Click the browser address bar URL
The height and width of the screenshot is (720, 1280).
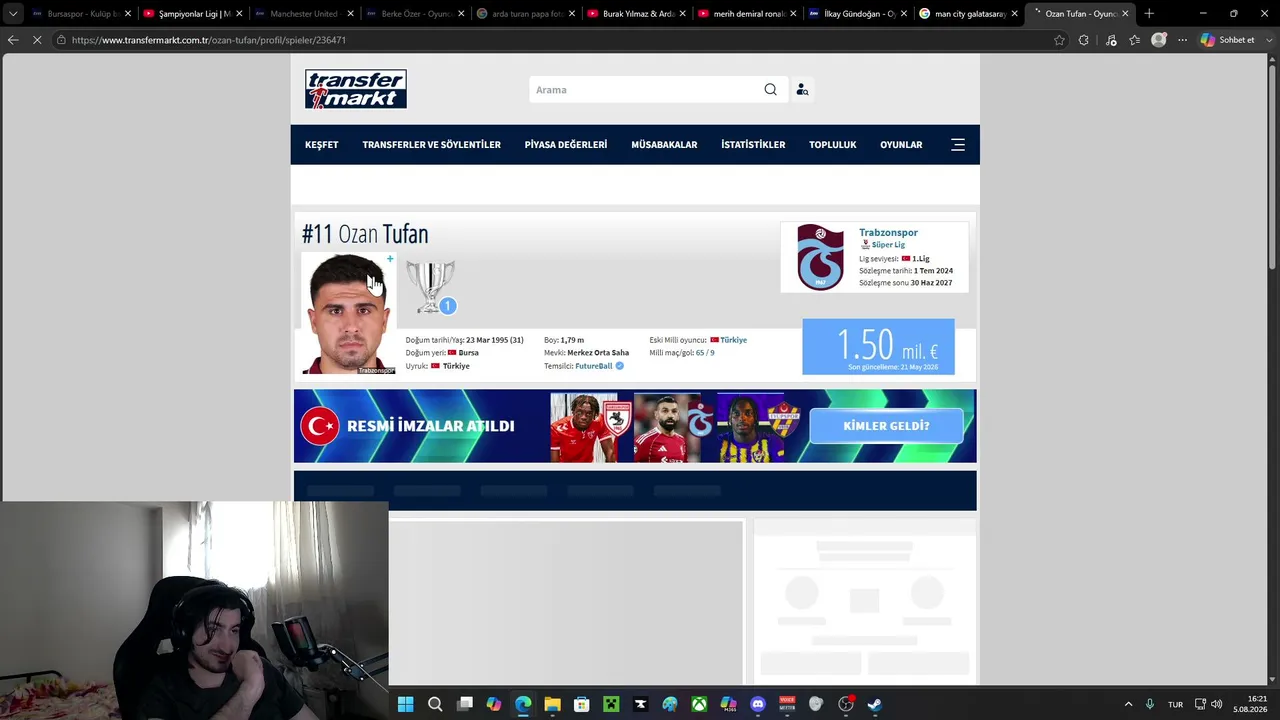[x=209, y=40]
